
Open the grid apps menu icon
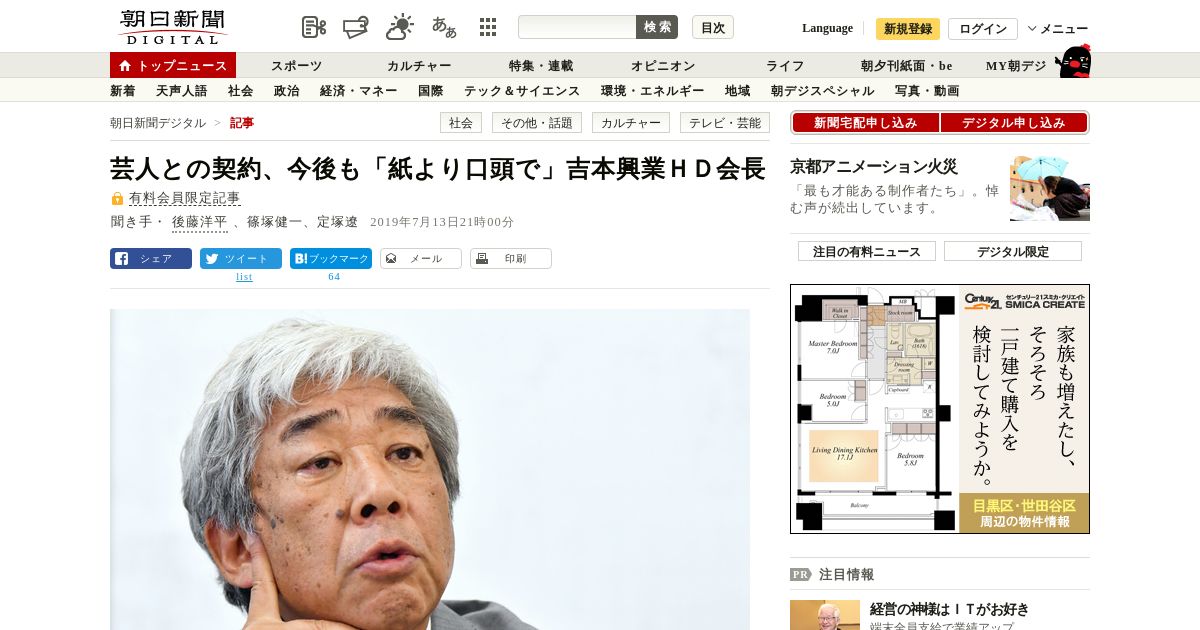pyautogui.click(x=488, y=27)
